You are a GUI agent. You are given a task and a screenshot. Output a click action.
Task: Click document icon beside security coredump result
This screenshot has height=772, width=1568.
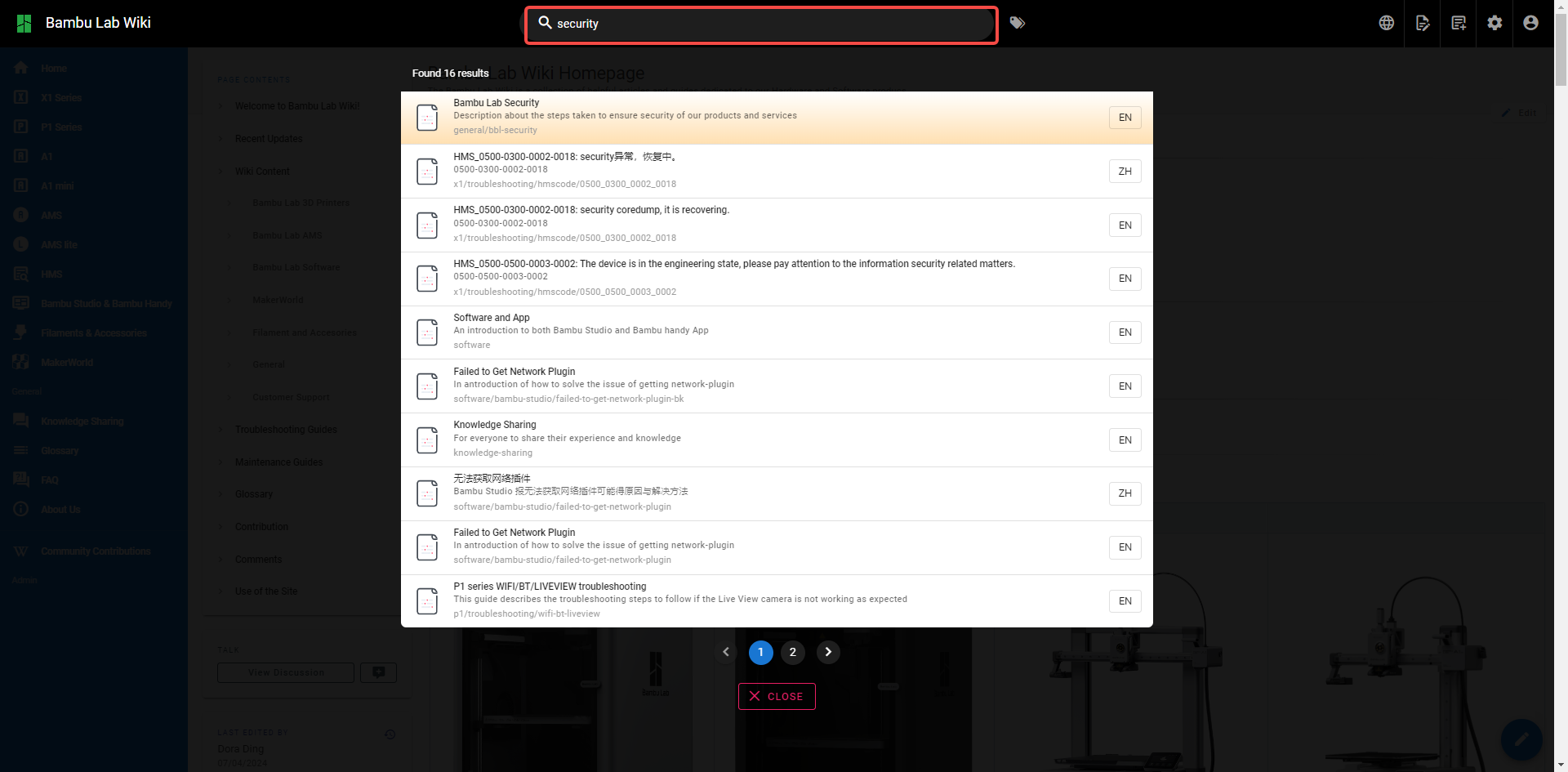pyautogui.click(x=427, y=225)
